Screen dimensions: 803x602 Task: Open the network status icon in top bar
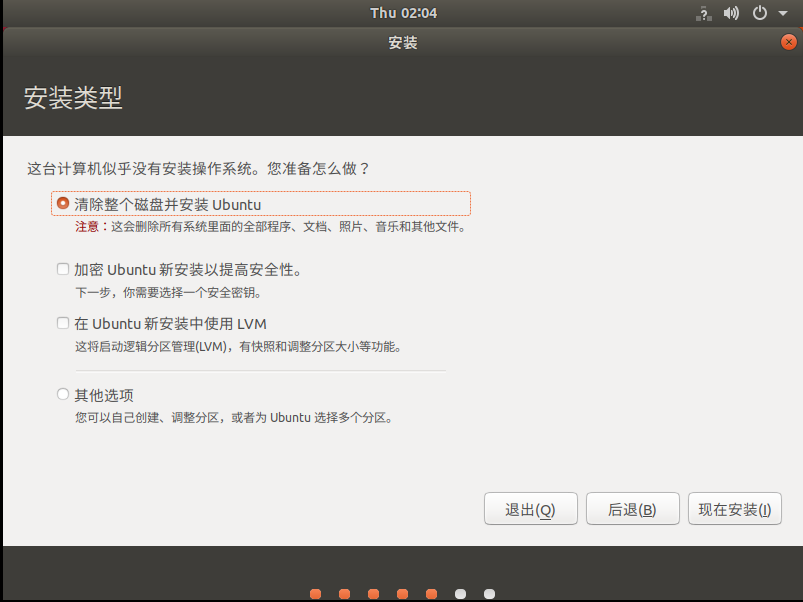point(704,13)
